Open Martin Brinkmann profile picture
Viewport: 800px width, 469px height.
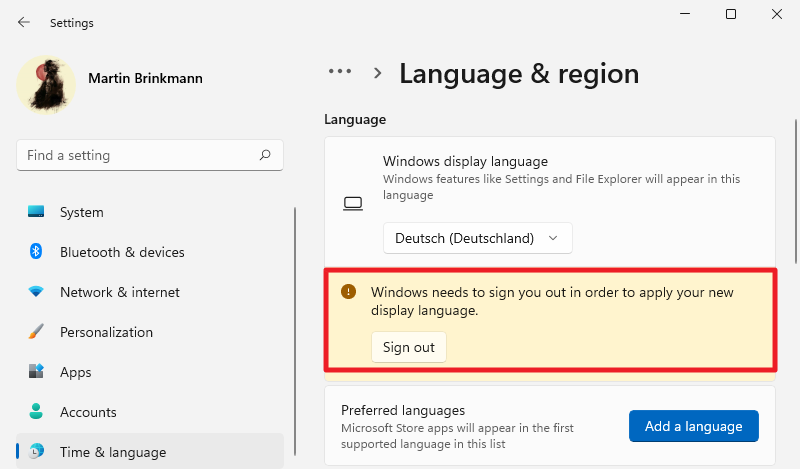46,85
